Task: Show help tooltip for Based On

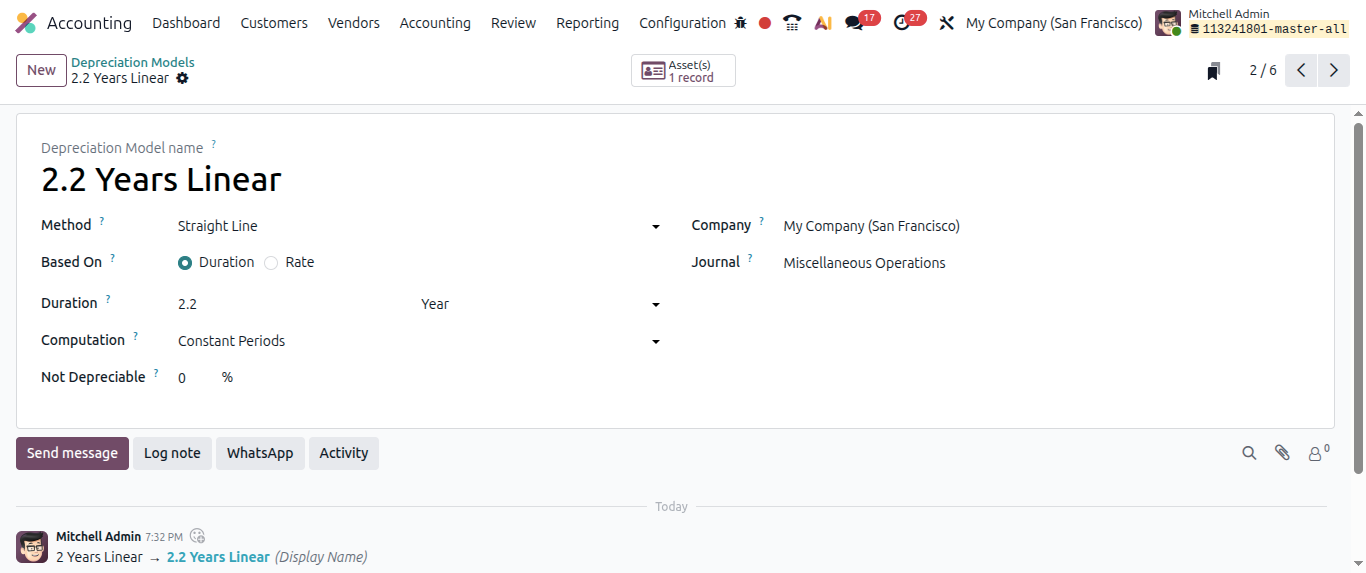Action: (112, 258)
